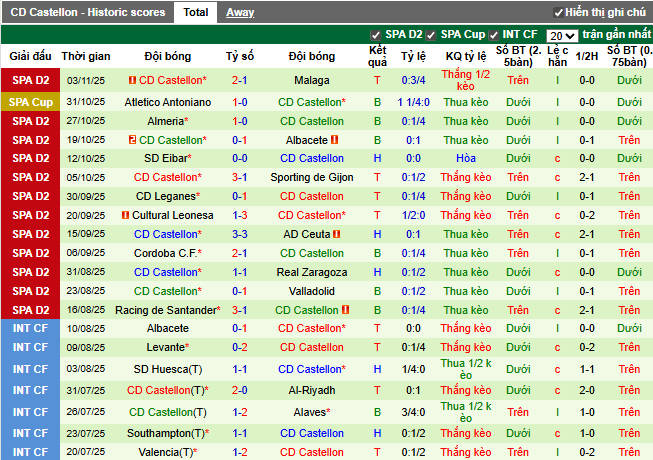Click the 1 1/4:0 odds on 31/10/25 row
The width and height of the screenshot is (653, 460).
[413, 102]
